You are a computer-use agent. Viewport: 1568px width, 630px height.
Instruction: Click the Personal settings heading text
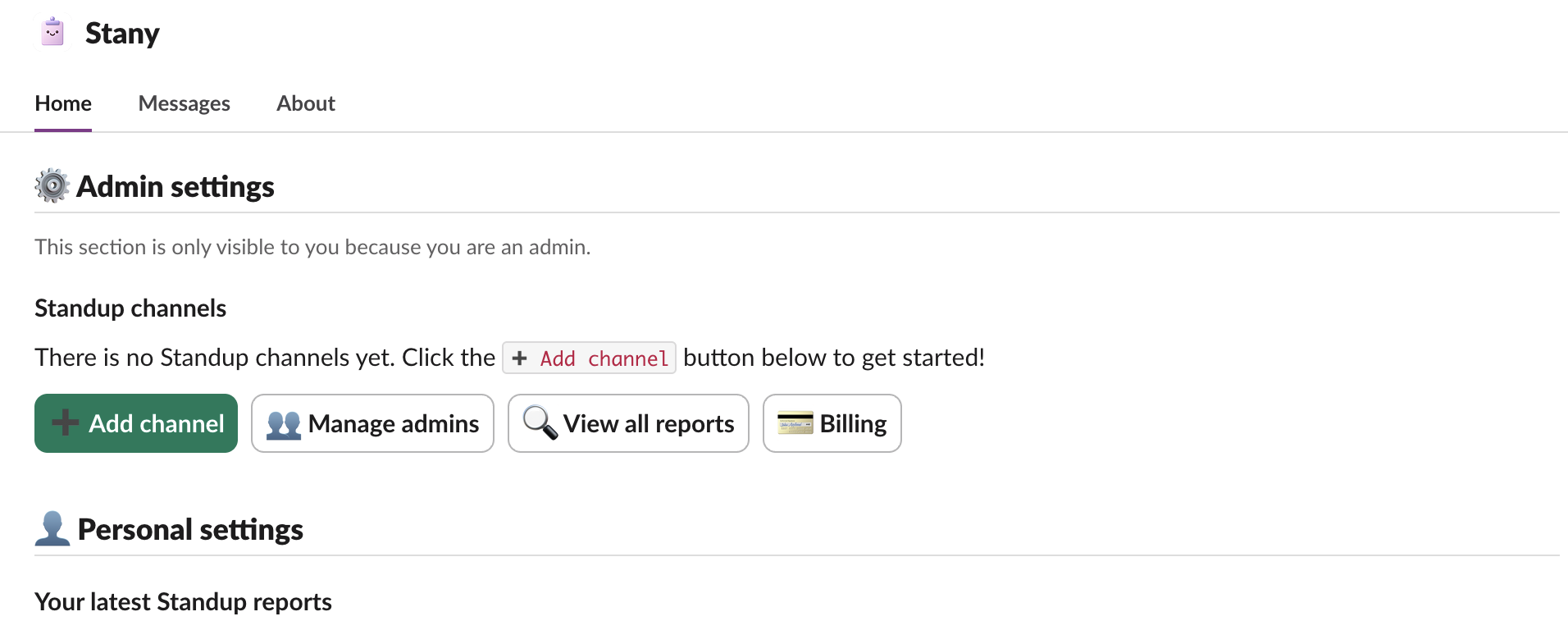click(190, 530)
